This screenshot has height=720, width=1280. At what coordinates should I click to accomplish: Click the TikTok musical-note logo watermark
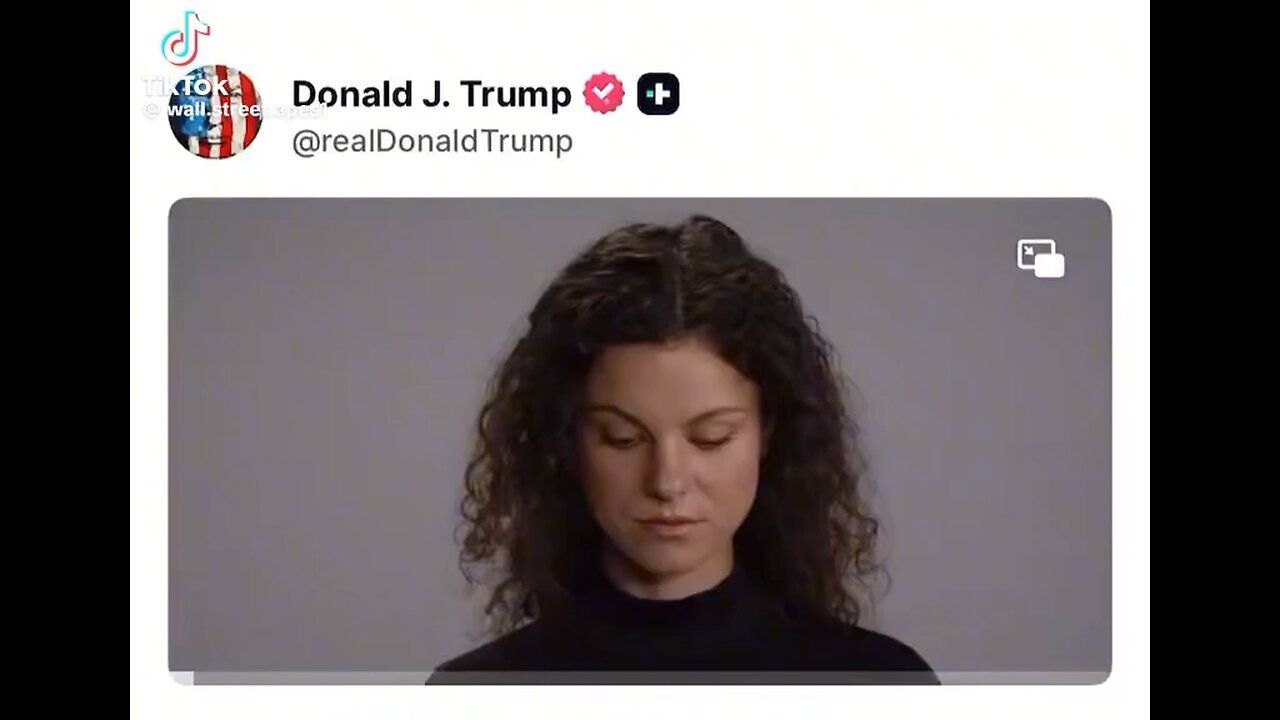[186, 40]
